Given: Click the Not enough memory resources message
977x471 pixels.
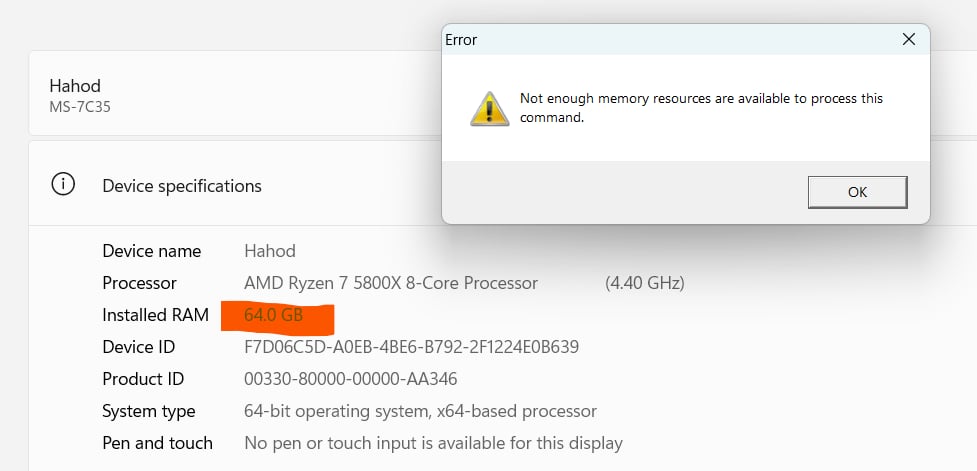Looking at the screenshot, I should [701, 108].
